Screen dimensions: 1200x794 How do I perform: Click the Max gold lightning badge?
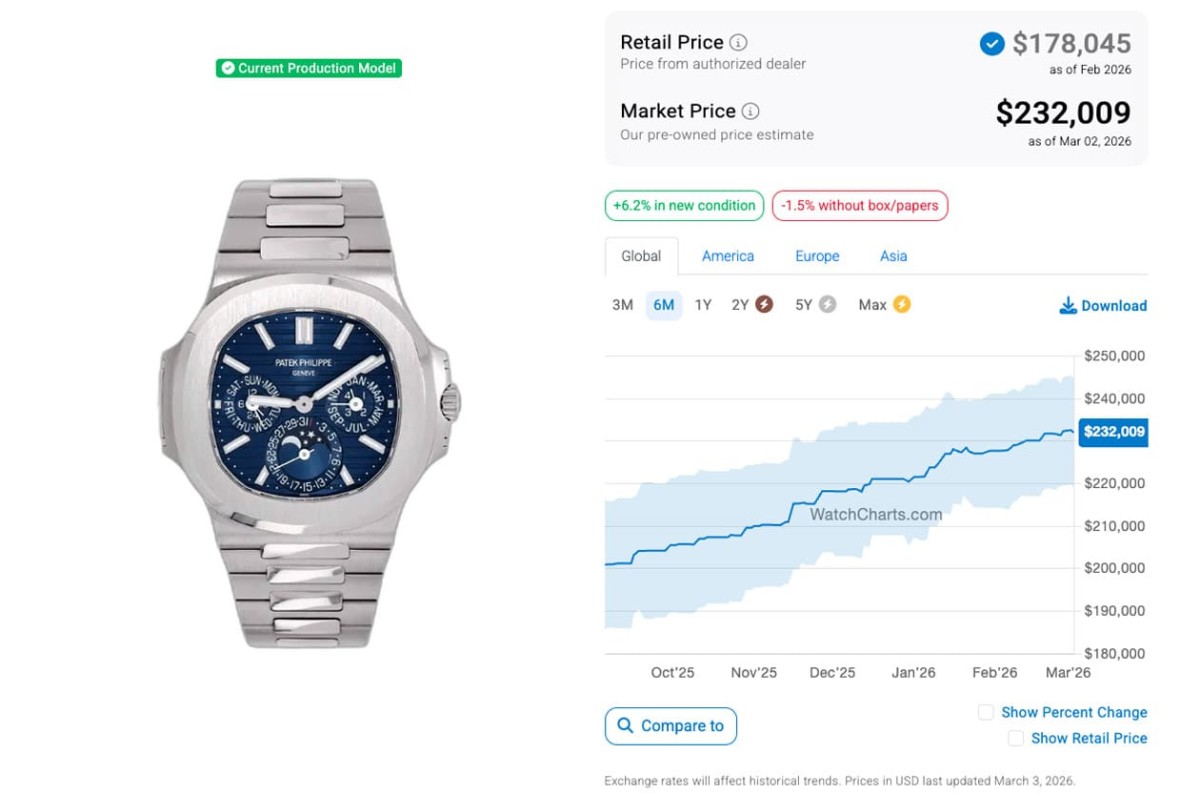(x=902, y=304)
